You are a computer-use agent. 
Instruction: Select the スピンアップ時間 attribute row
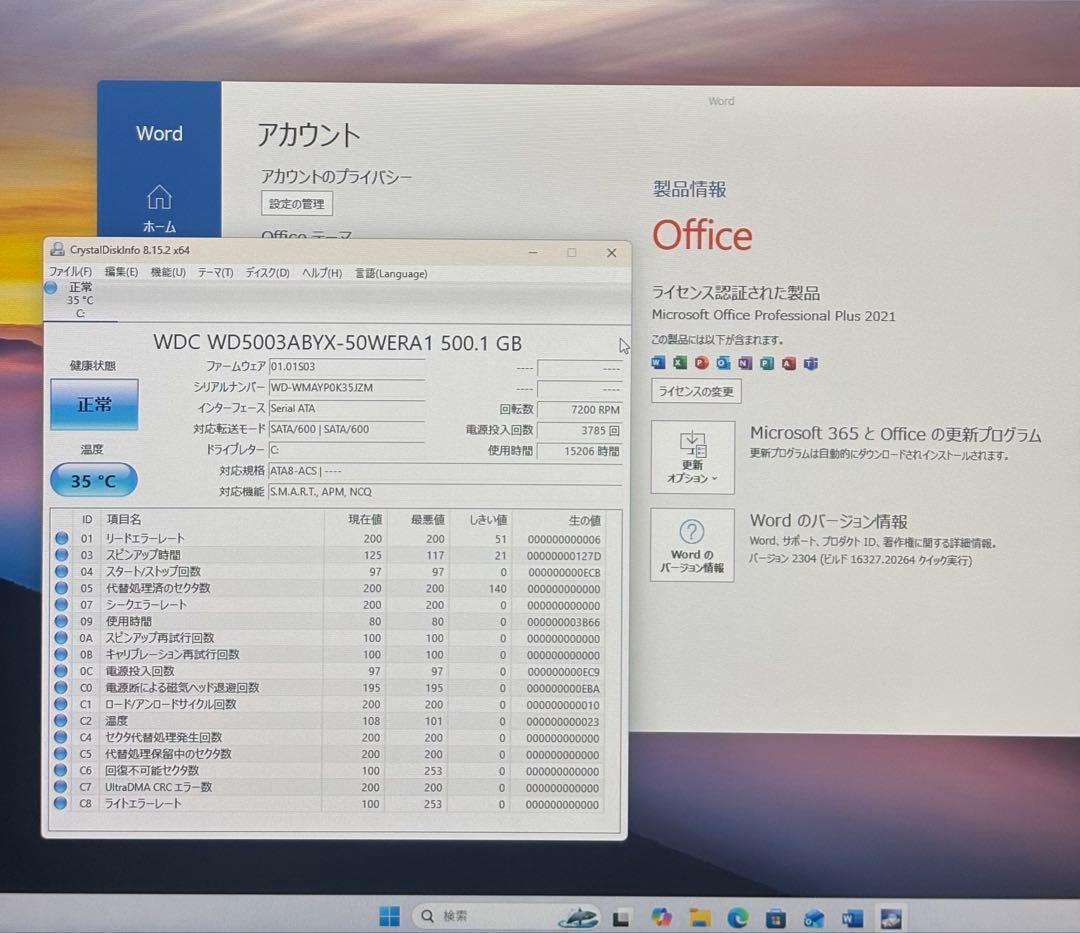coord(329,555)
